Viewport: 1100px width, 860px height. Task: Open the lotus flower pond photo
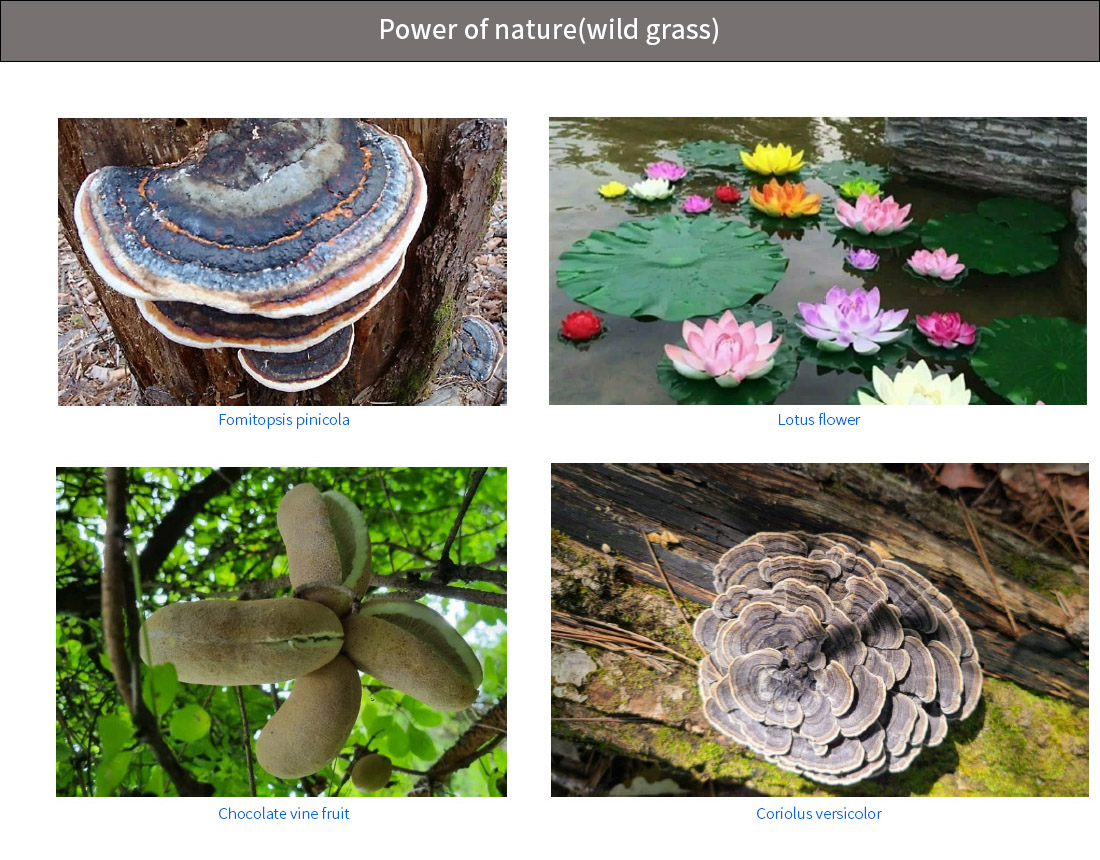click(x=818, y=261)
